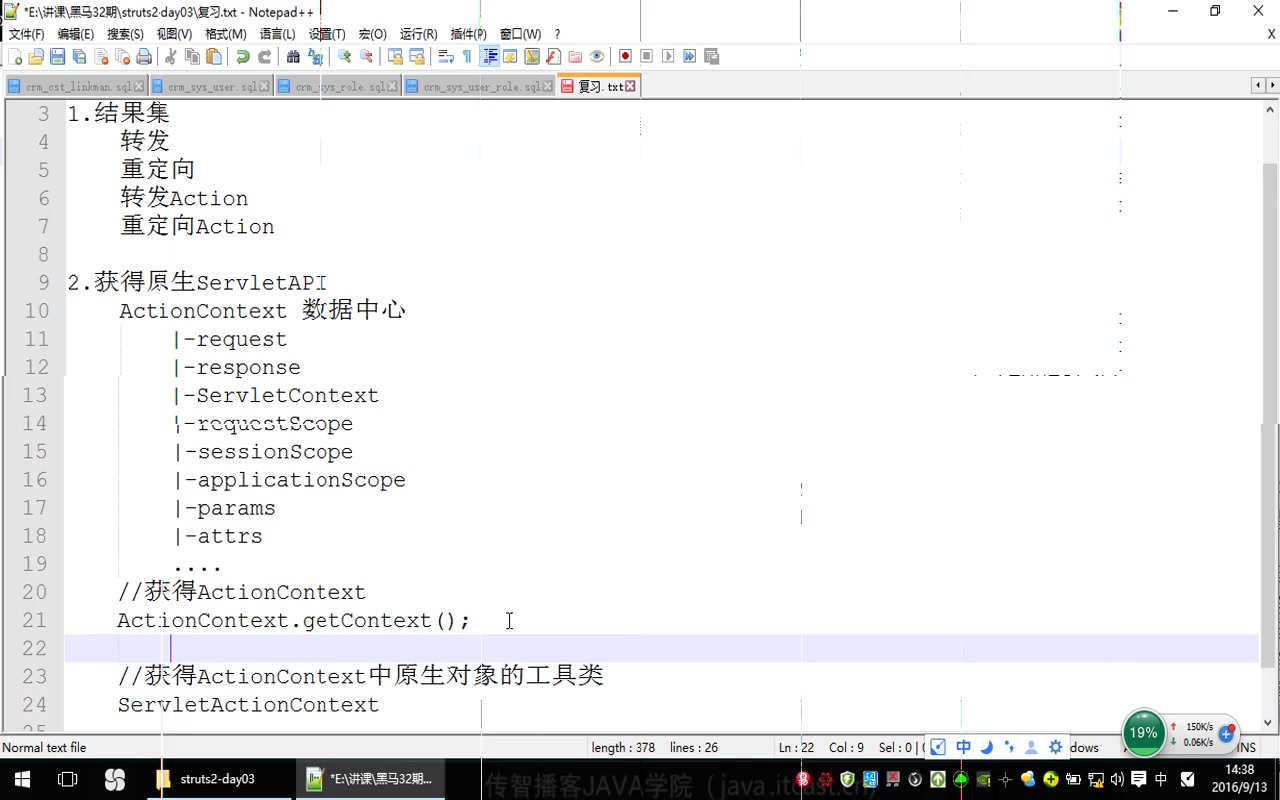Open the 视图(V) menu
The image size is (1280, 800).
pos(175,34)
